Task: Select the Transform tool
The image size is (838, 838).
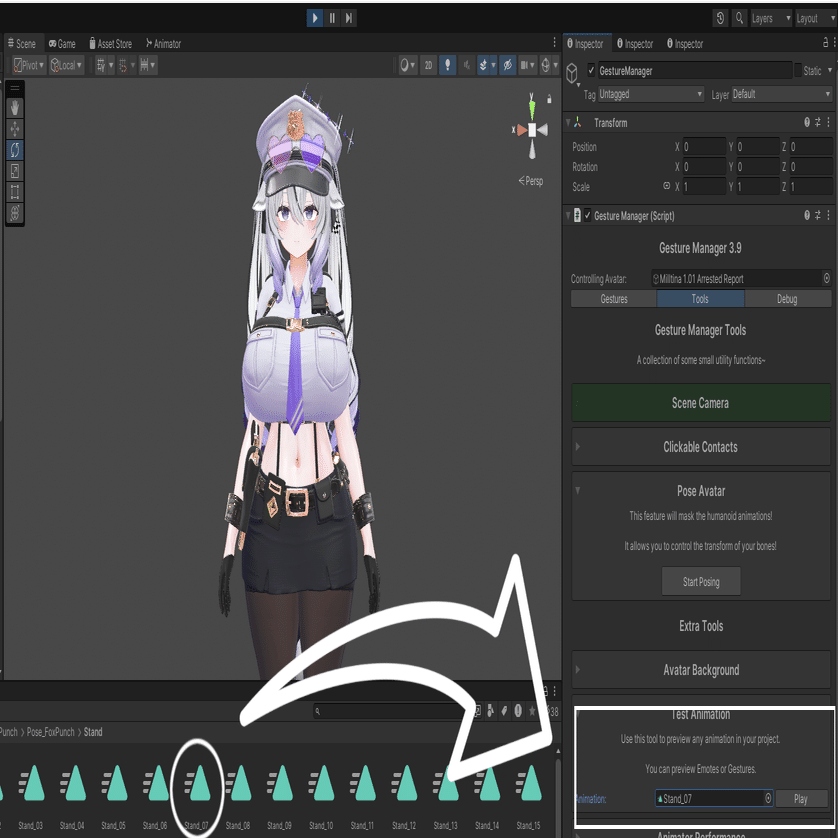Action: [14, 213]
